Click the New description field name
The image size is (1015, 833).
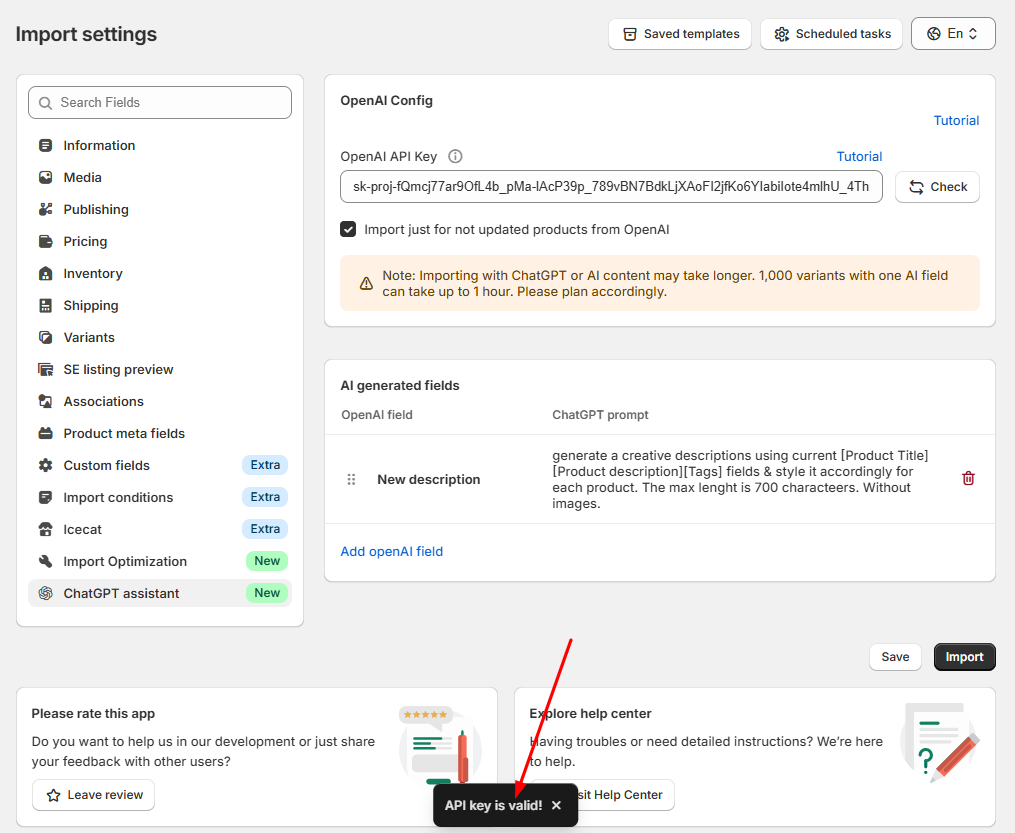(429, 480)
